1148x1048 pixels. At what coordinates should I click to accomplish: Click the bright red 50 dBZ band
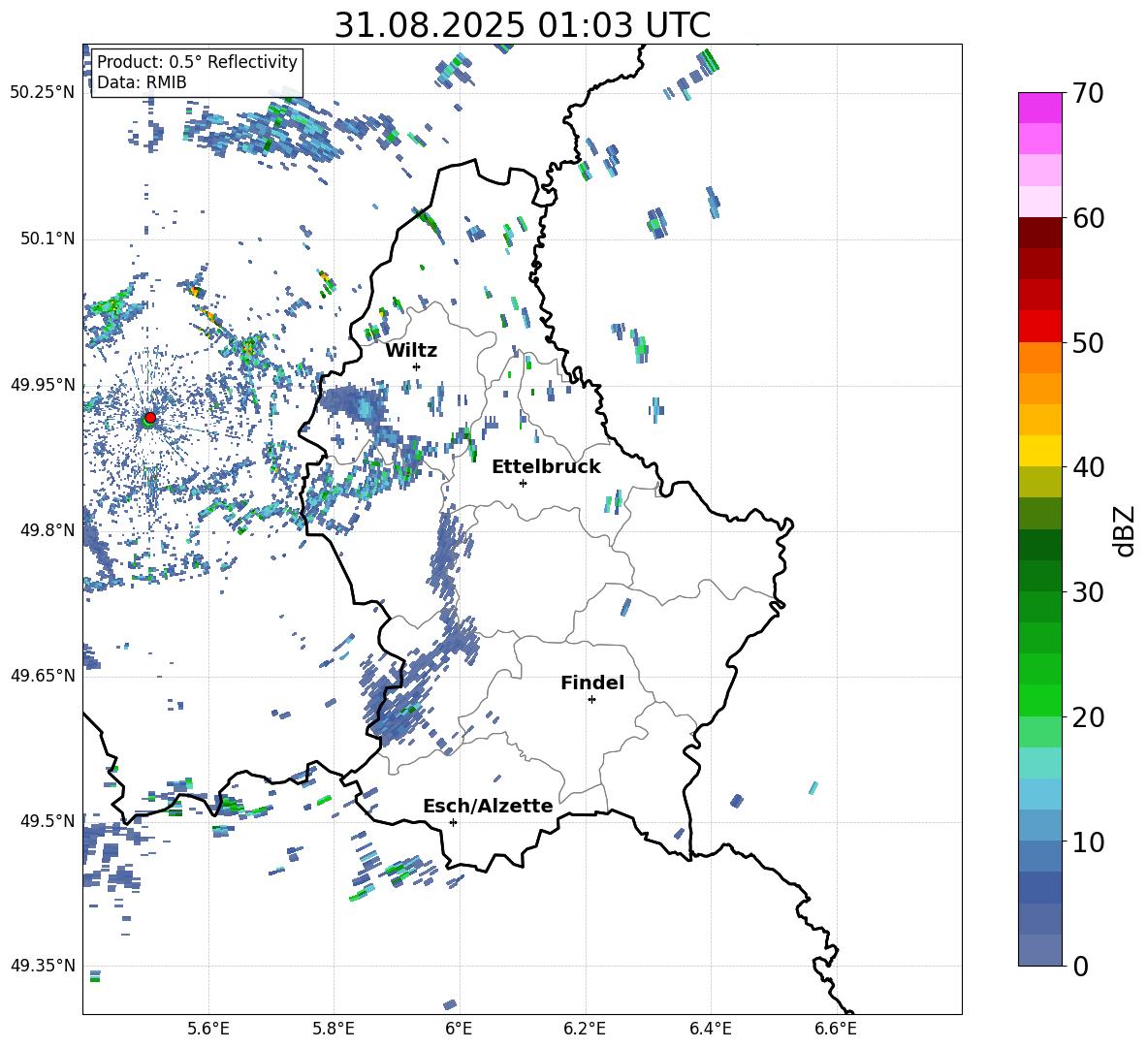coord(1039,327)
